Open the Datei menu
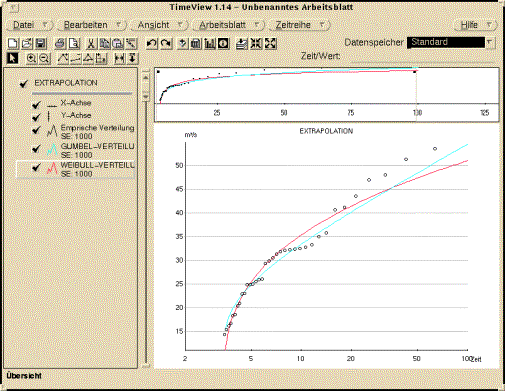 [30, 25]
